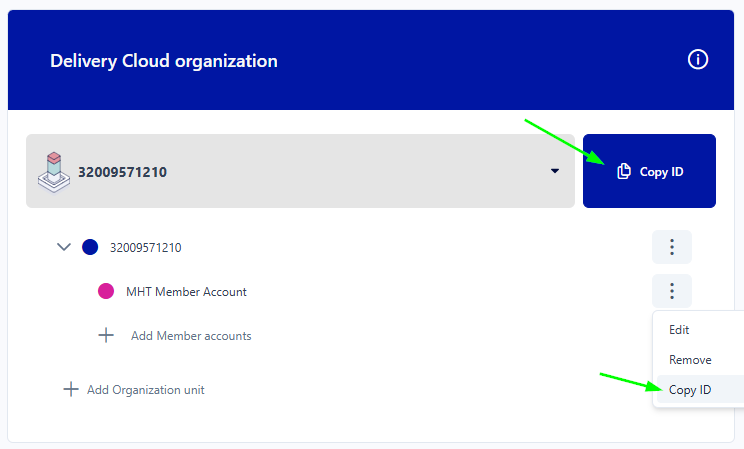Open the organization selector dropdown arrow

point(555,172)
